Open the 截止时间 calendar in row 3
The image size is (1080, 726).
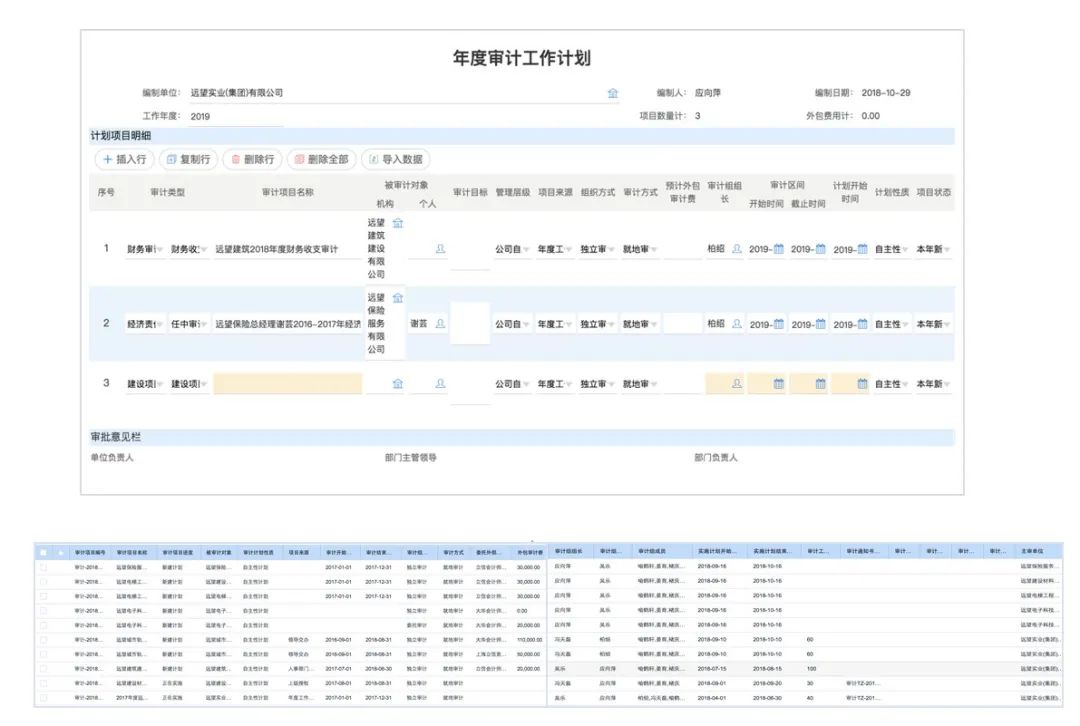tap(820, 384)
